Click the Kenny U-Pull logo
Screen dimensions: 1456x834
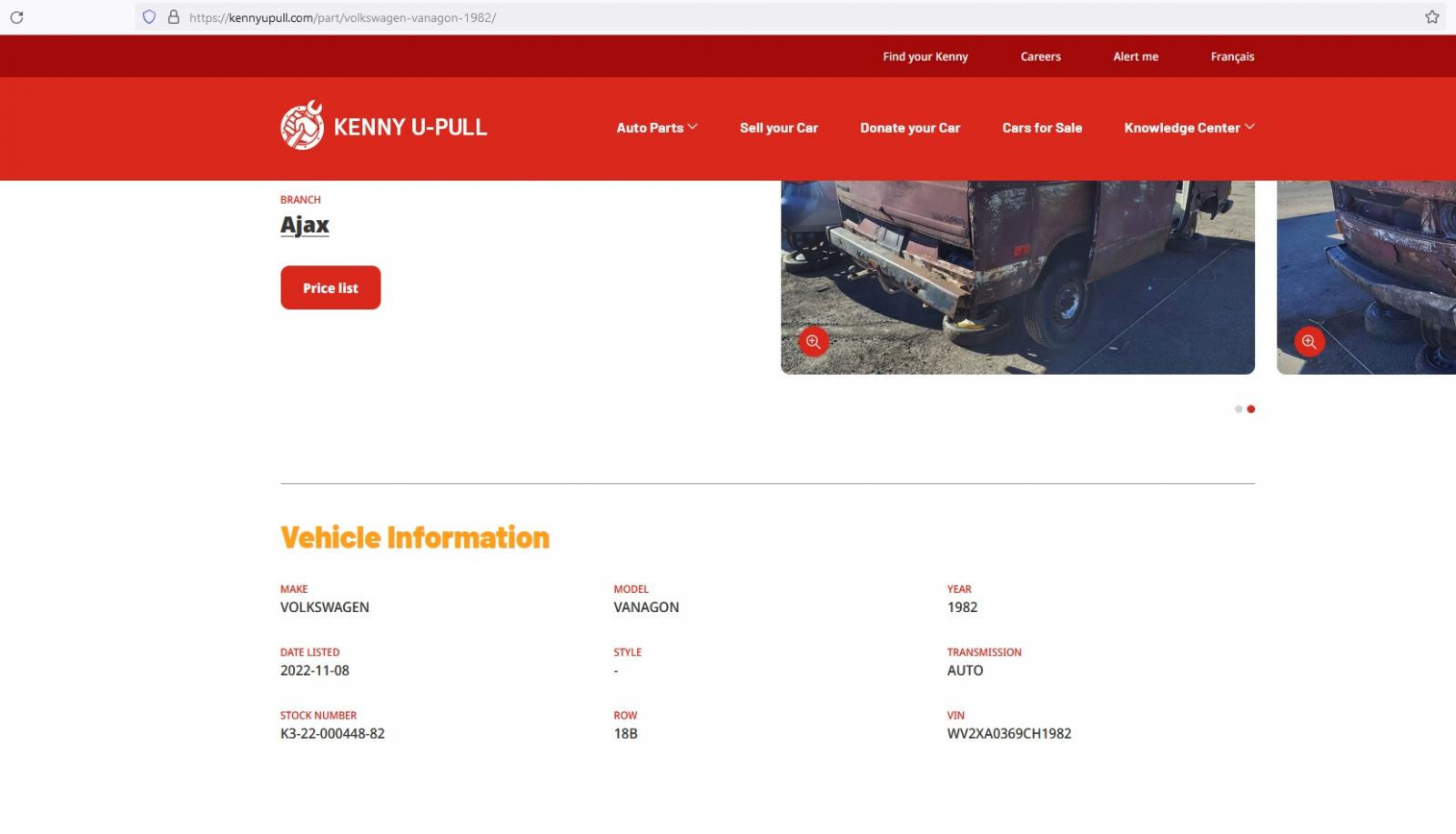383,126
